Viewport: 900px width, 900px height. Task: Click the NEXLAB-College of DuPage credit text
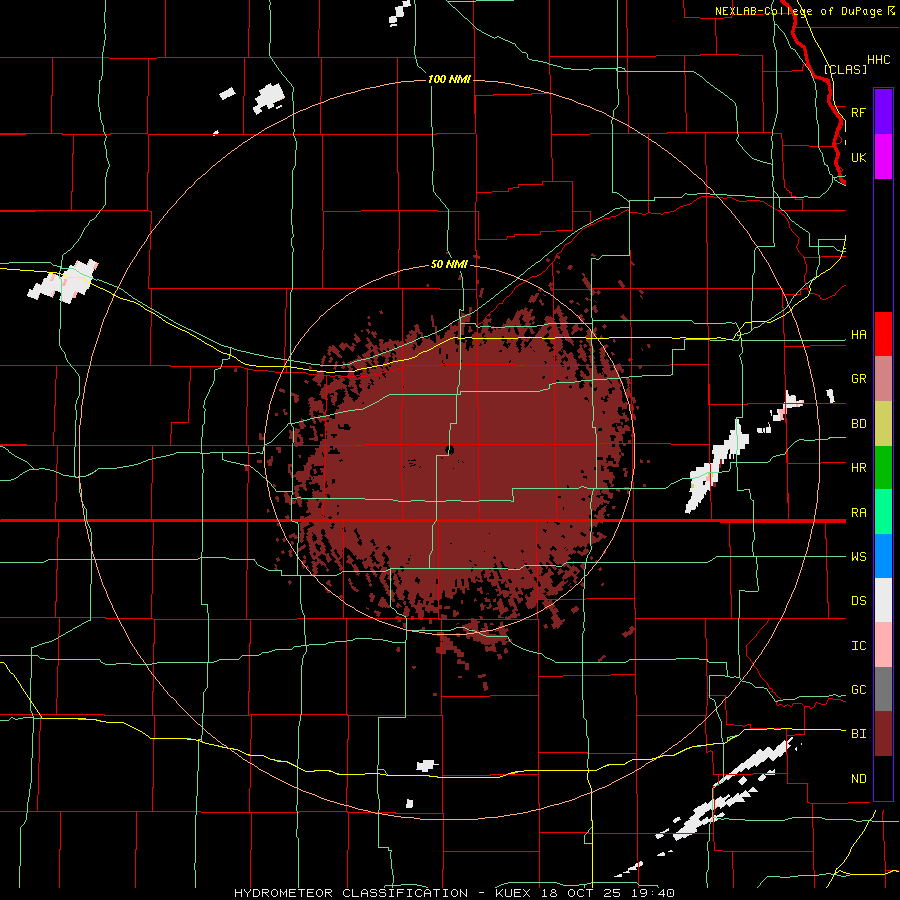tap(804, 11)
